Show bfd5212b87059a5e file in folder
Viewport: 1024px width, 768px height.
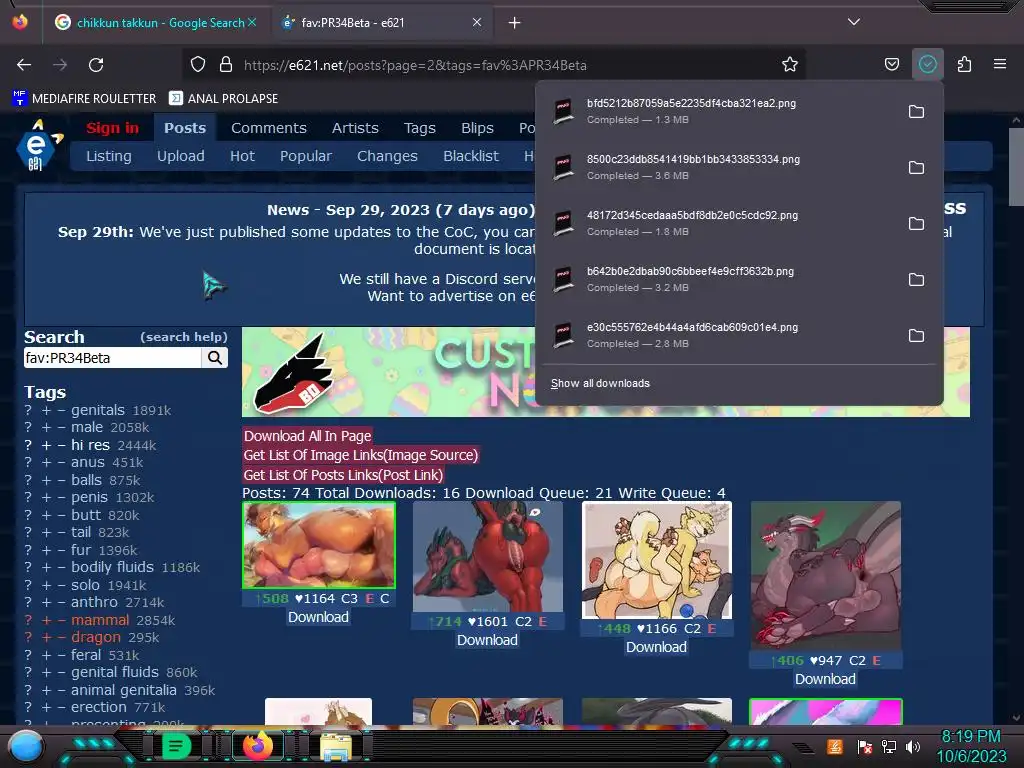(916, 112)
